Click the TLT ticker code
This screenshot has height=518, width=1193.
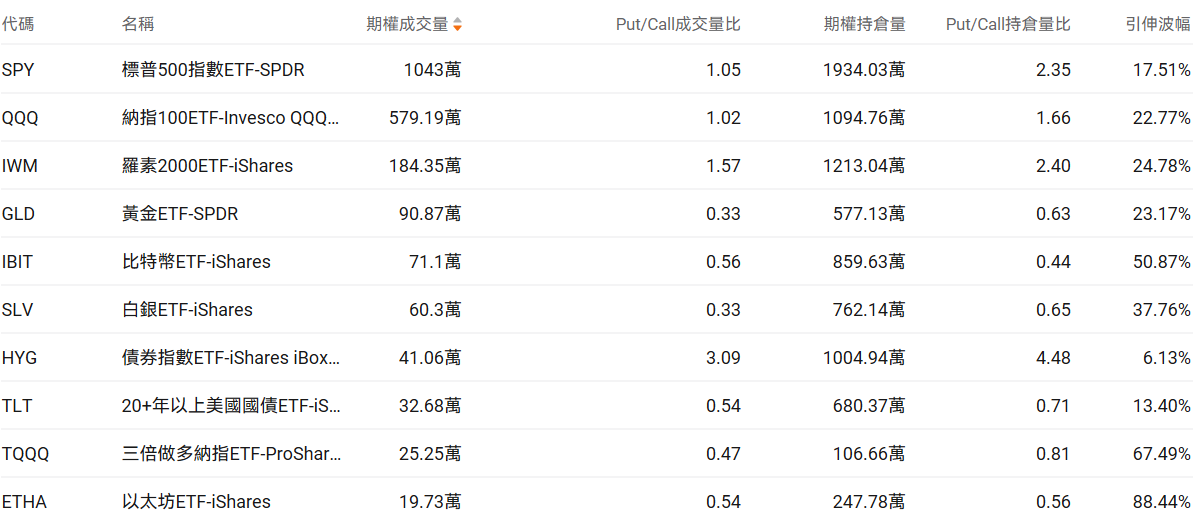pos(17,406)
